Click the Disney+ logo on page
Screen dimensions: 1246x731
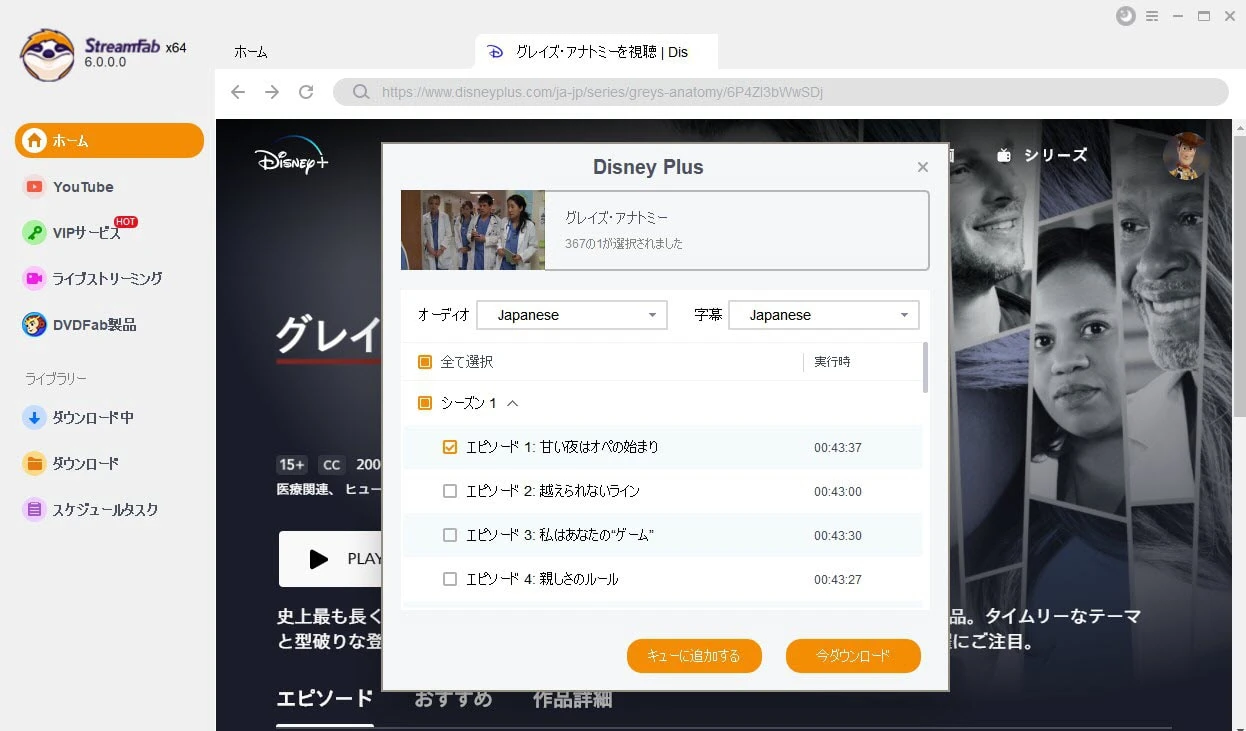[291, 156]
